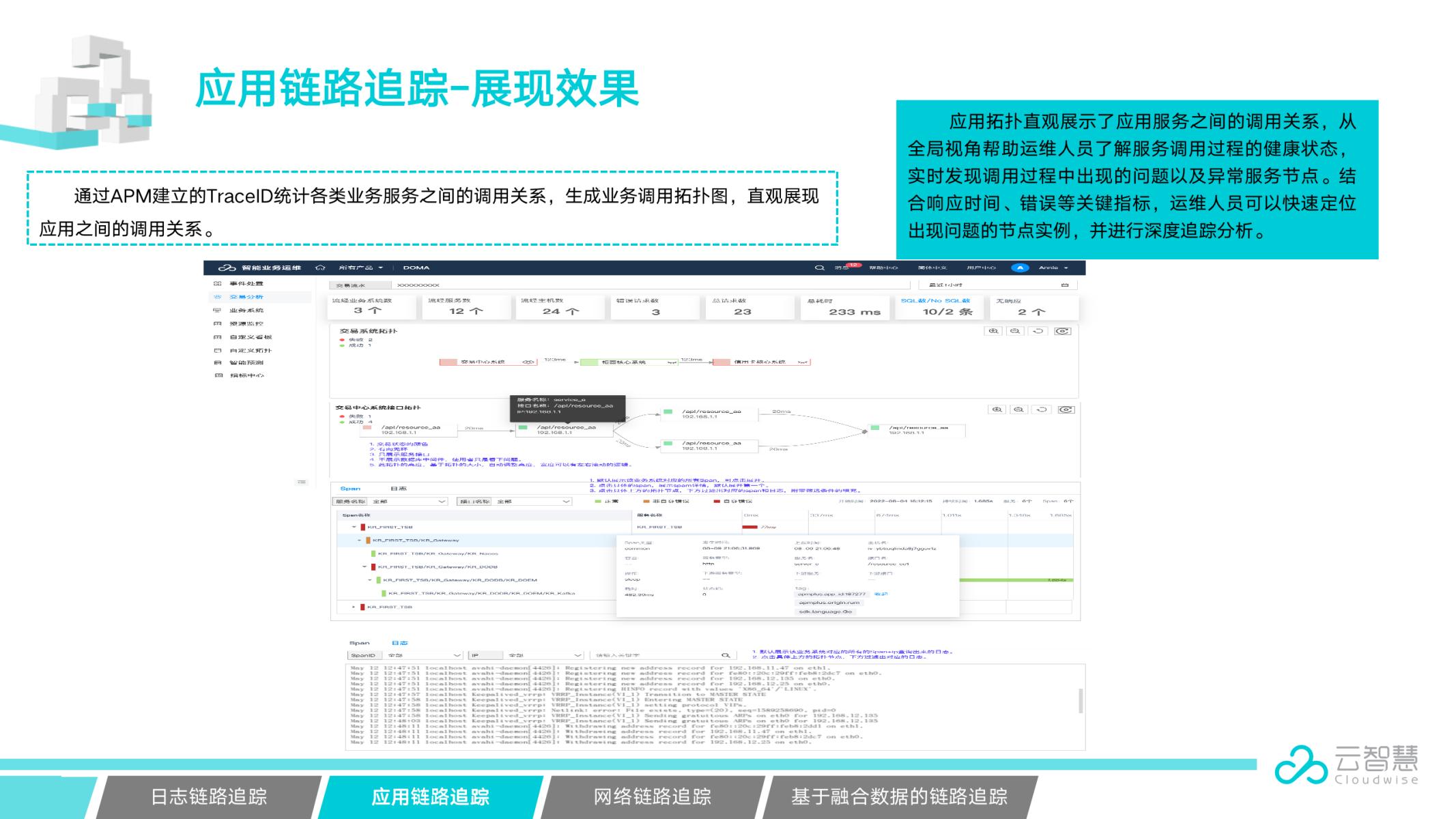The width and height of the screenshot is (1456, 819).
Task: Select blue 日志 tab above log output
Action: 399,643
